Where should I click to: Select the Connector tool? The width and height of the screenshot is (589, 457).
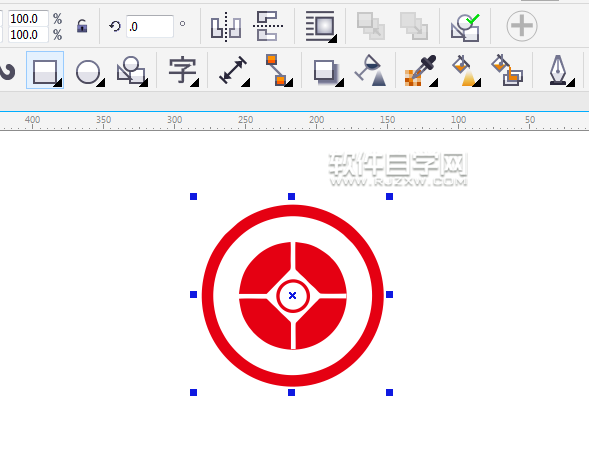pos(277,71)
